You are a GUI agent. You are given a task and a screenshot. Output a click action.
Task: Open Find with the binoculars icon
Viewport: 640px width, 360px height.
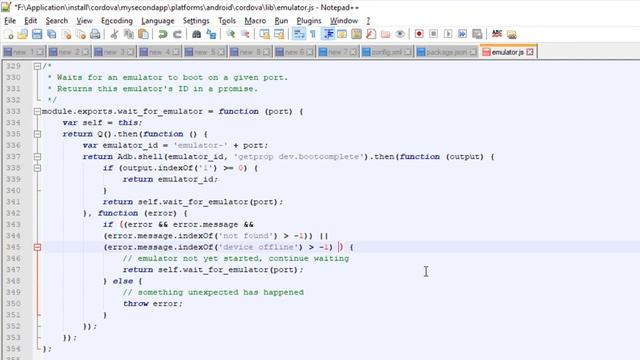[x=196, y=34]
